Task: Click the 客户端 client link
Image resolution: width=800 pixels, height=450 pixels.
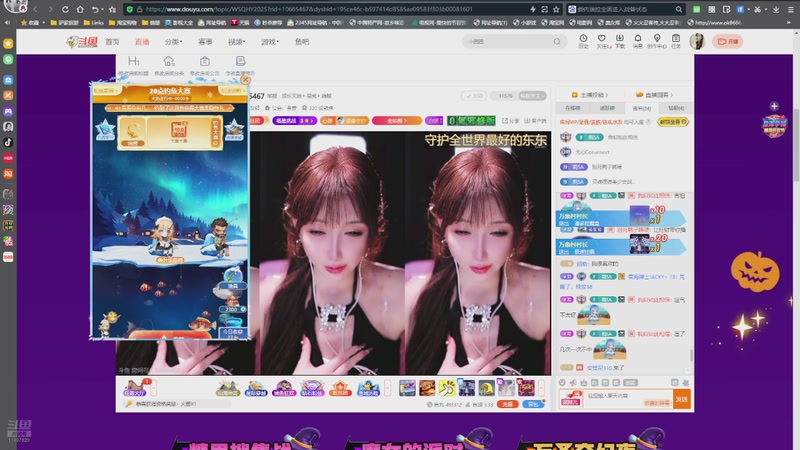Action: 535,121
